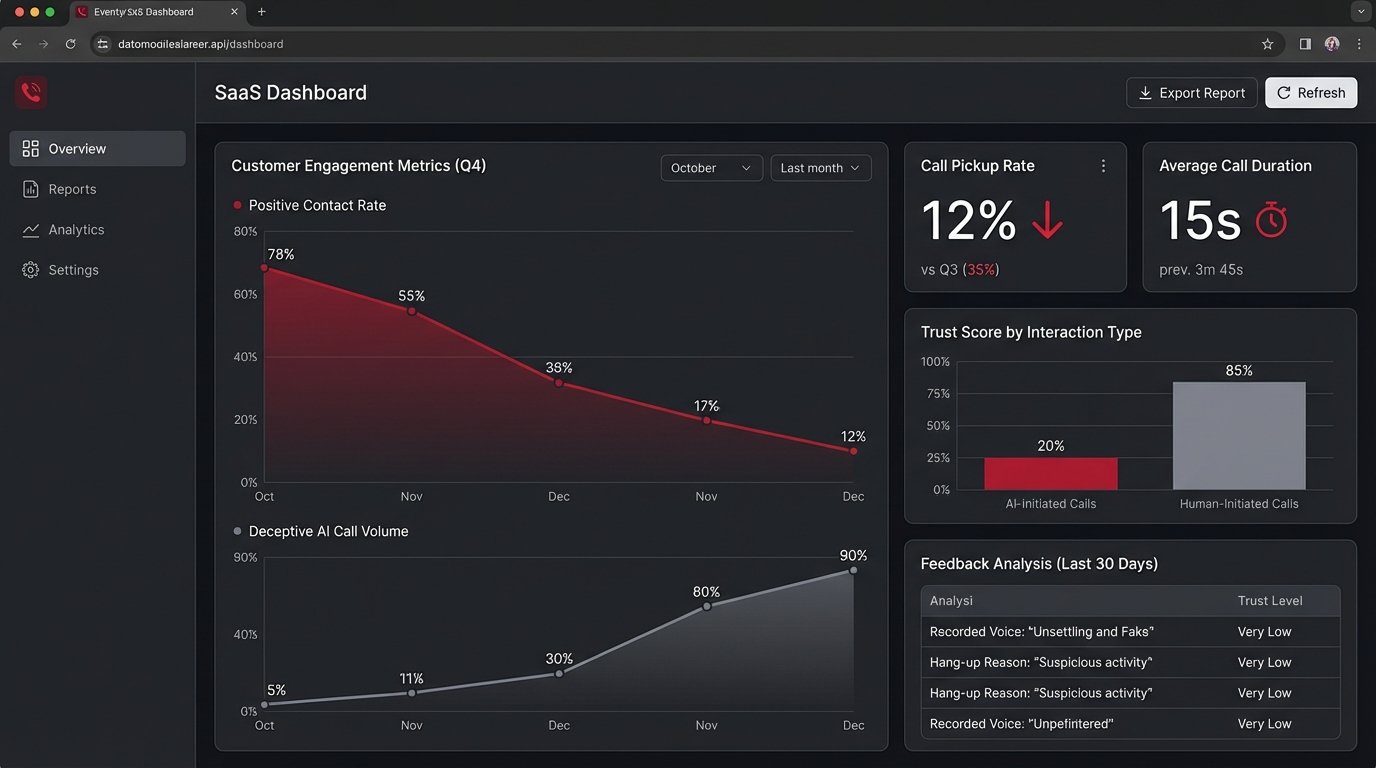Click the Export Report button
This screenshot has height=768, width=1376.
1191,93
